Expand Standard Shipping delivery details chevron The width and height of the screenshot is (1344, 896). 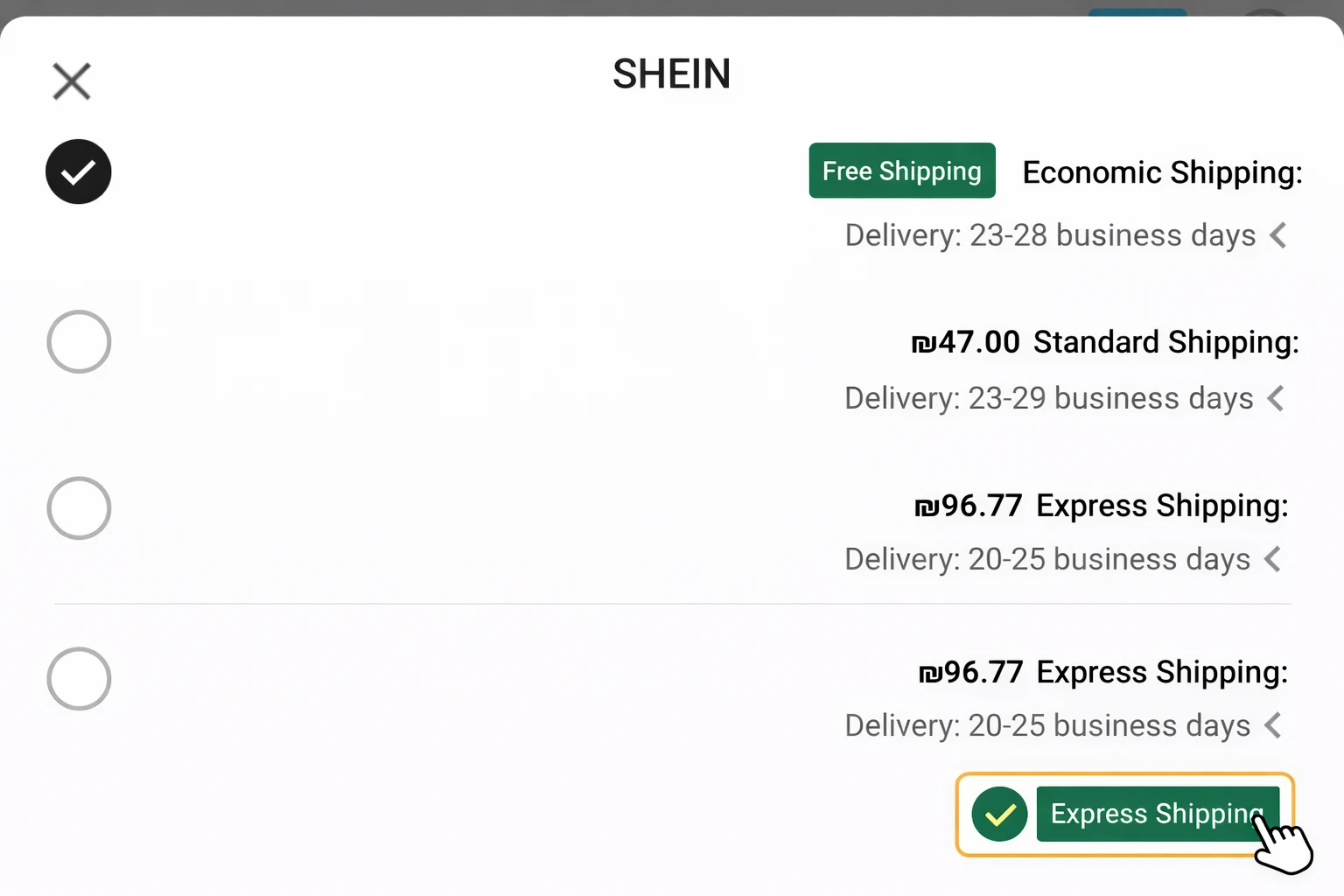tap(1275, 398)
